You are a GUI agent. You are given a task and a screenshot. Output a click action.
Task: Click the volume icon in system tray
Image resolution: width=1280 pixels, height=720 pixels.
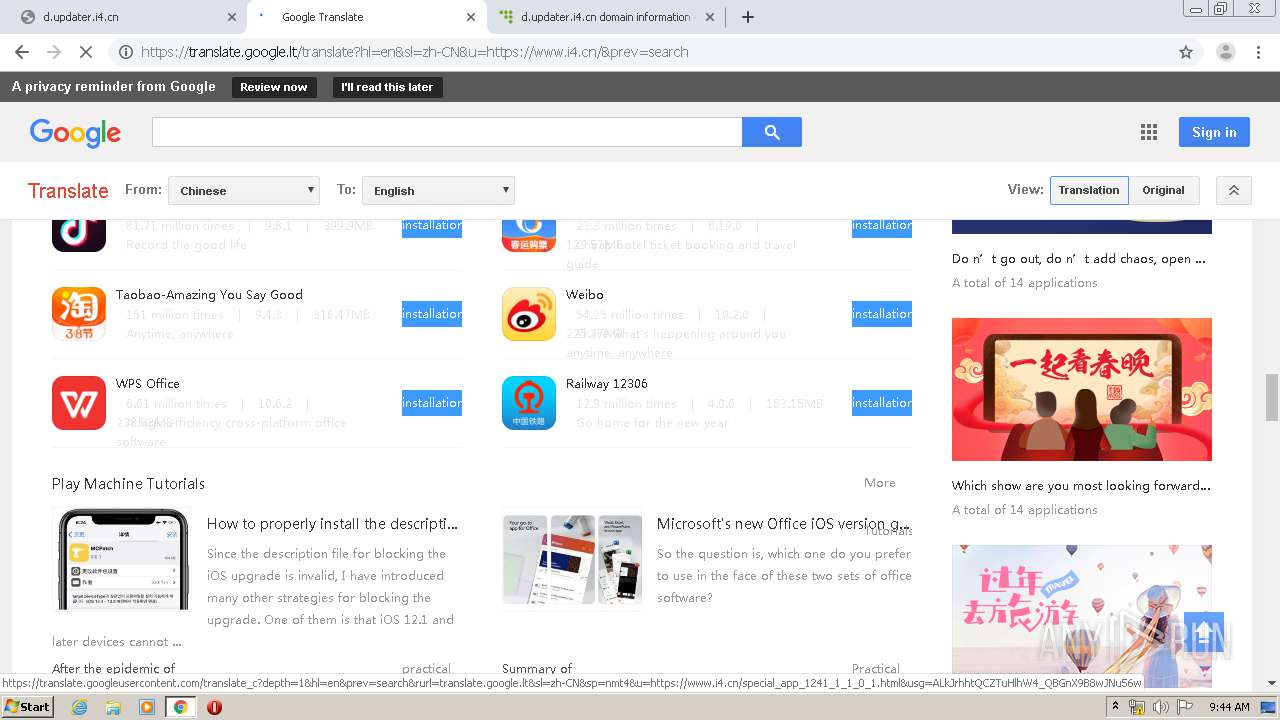click(1161, 707)
